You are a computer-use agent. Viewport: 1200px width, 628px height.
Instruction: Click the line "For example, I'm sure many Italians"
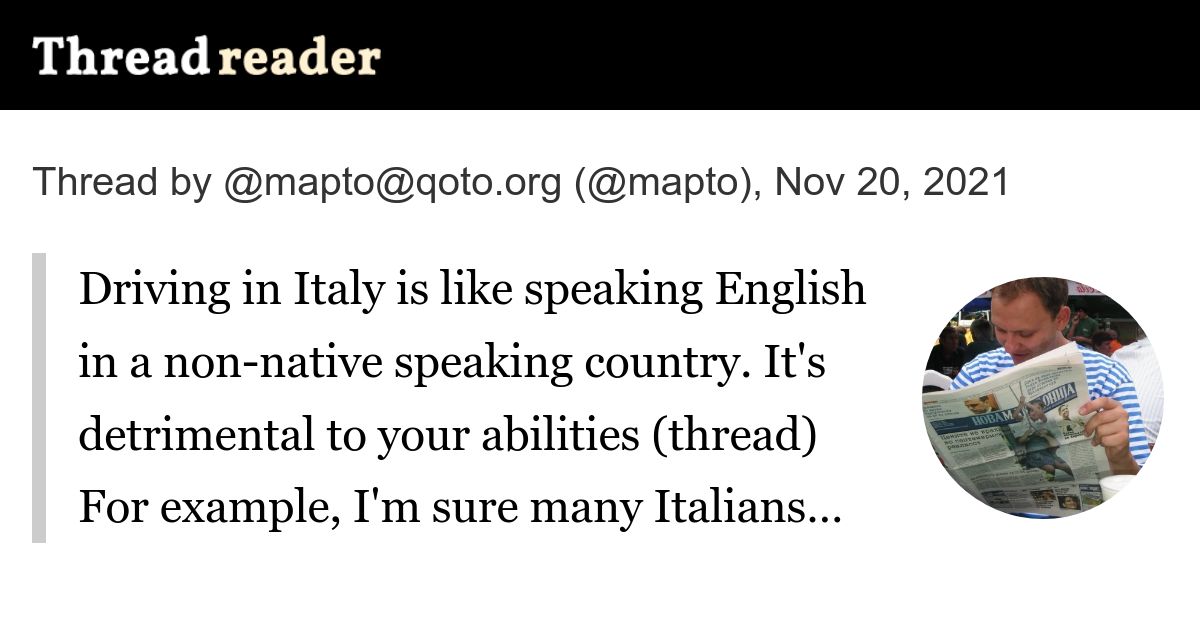coord(445,511)
